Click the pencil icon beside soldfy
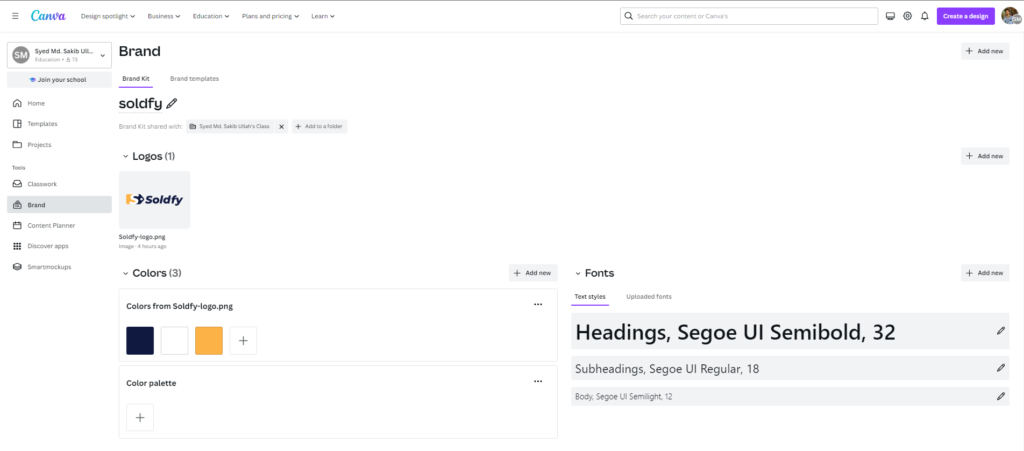The width and height of the screenshot is (1024, 451). tap(172, 103)
